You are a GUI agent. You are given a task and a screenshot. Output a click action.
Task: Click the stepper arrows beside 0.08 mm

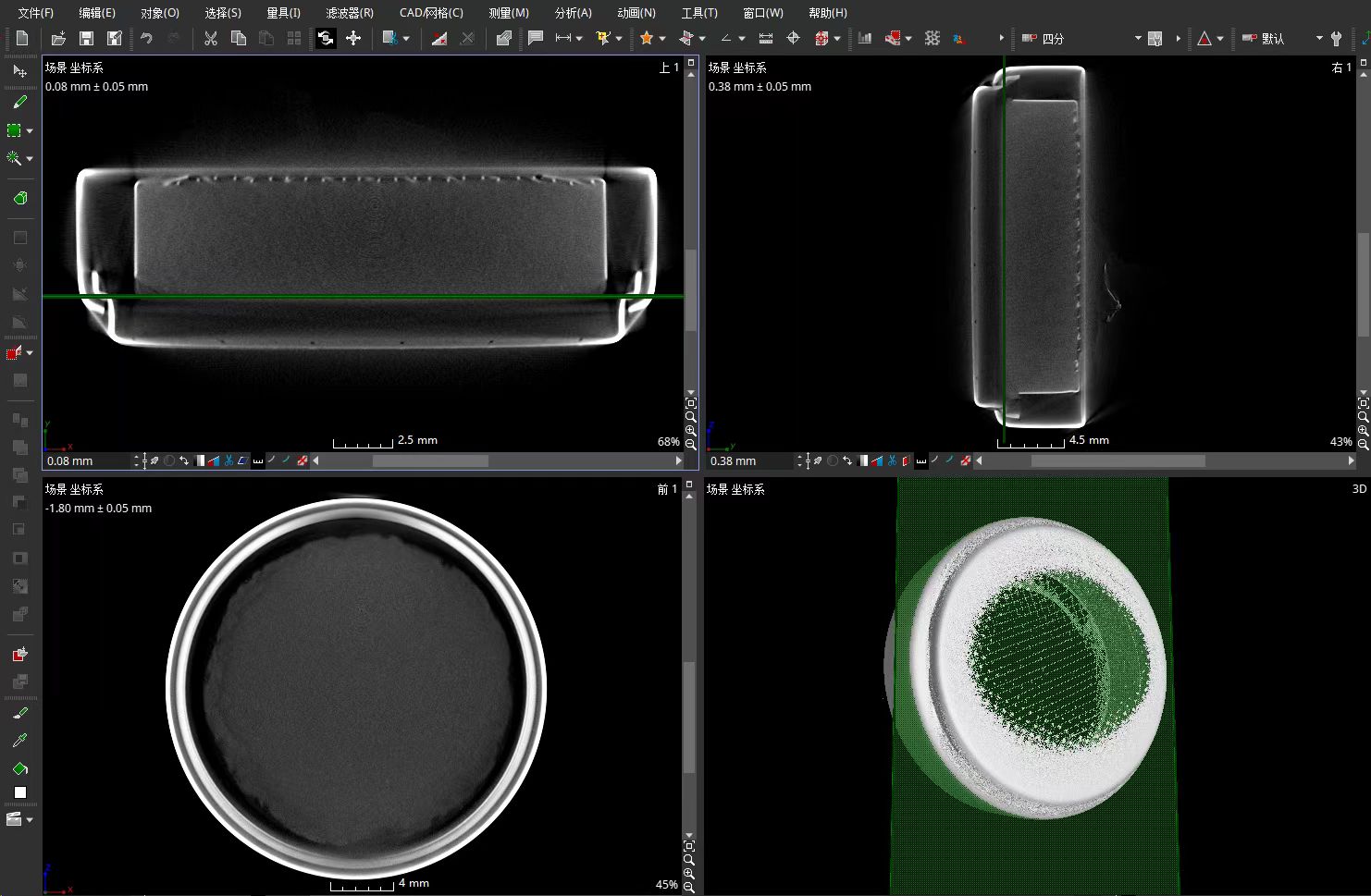(x=137, y=460)
